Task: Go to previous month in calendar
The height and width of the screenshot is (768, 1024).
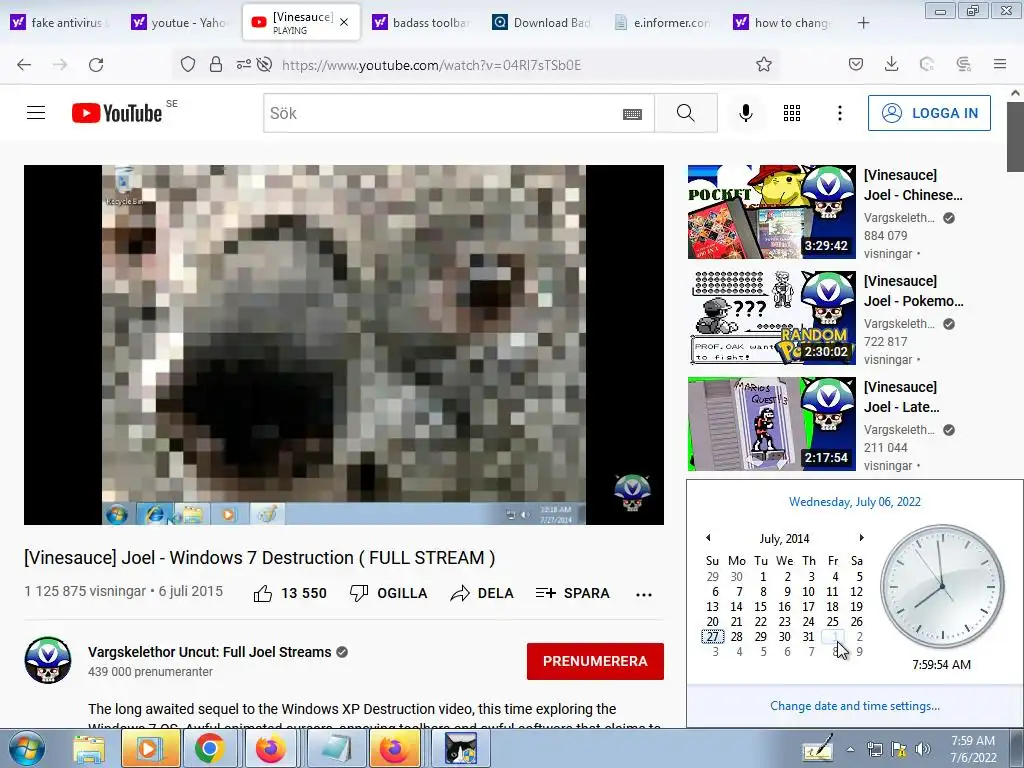Action: point(708,537)
